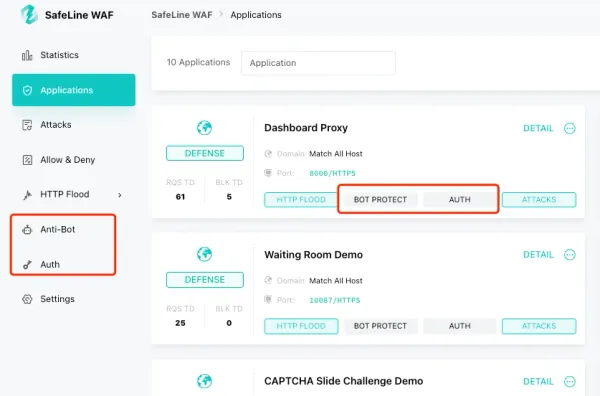Click BOT PROTECT on Waiting Room Demo

[380, 326]
